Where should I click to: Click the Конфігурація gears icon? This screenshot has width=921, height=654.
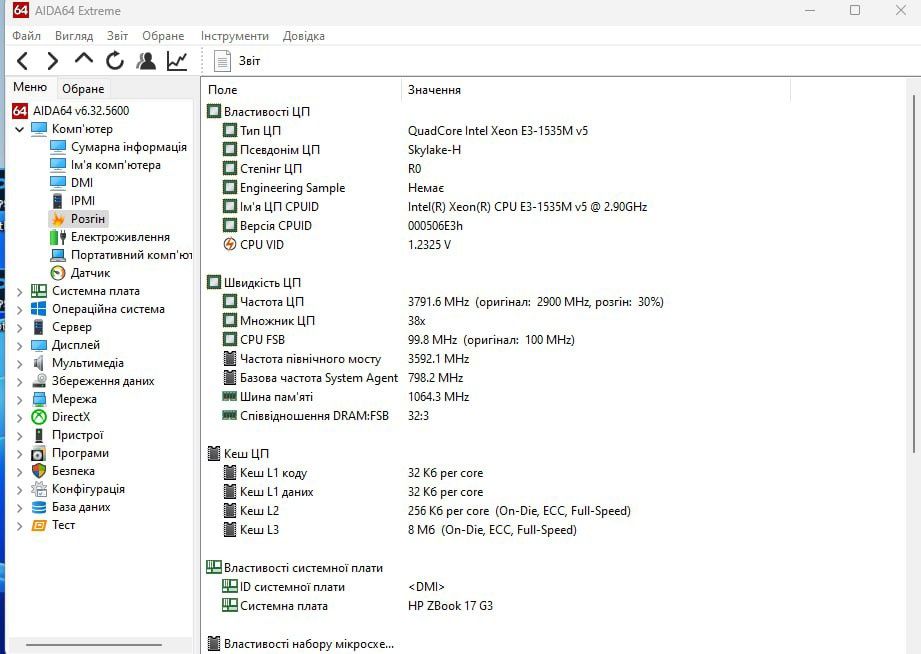(x=39, y=489)
